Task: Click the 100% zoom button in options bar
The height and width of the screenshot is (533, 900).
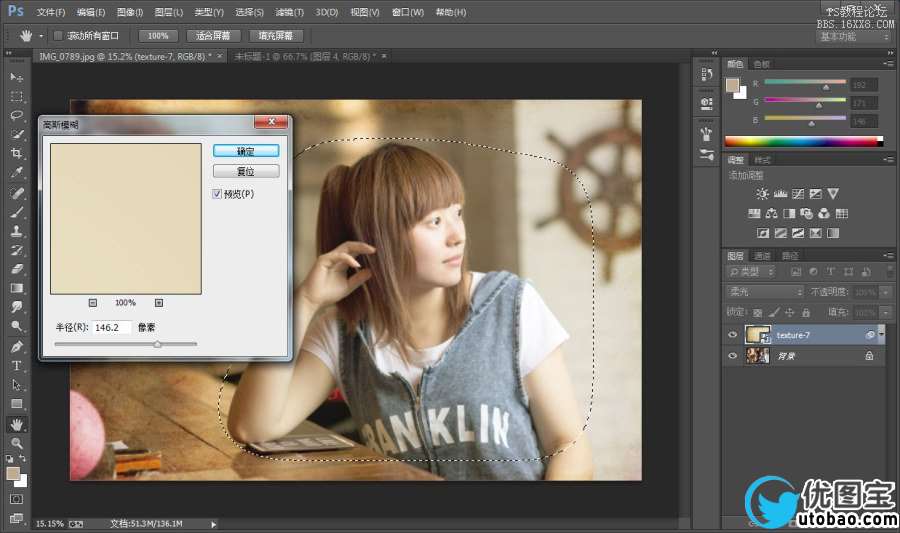Action: click(x=158, y=36)
